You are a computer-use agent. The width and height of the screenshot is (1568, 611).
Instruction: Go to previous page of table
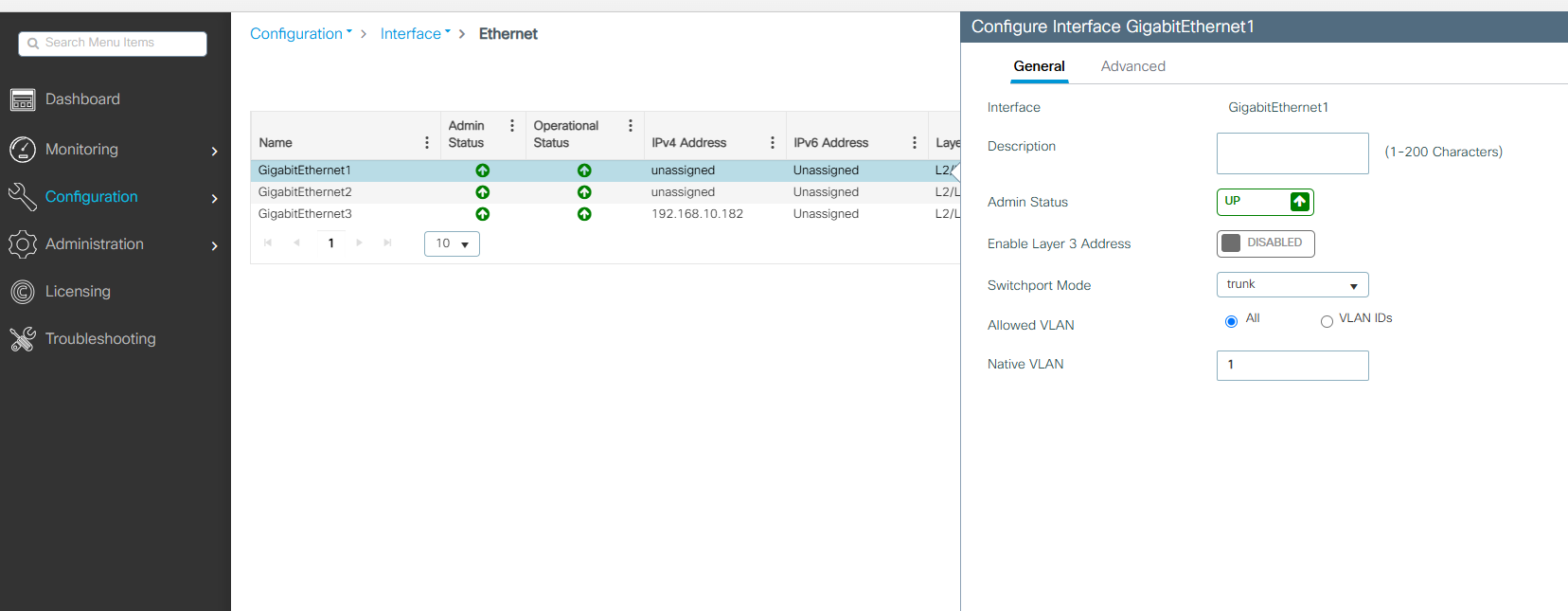(296, 243)
